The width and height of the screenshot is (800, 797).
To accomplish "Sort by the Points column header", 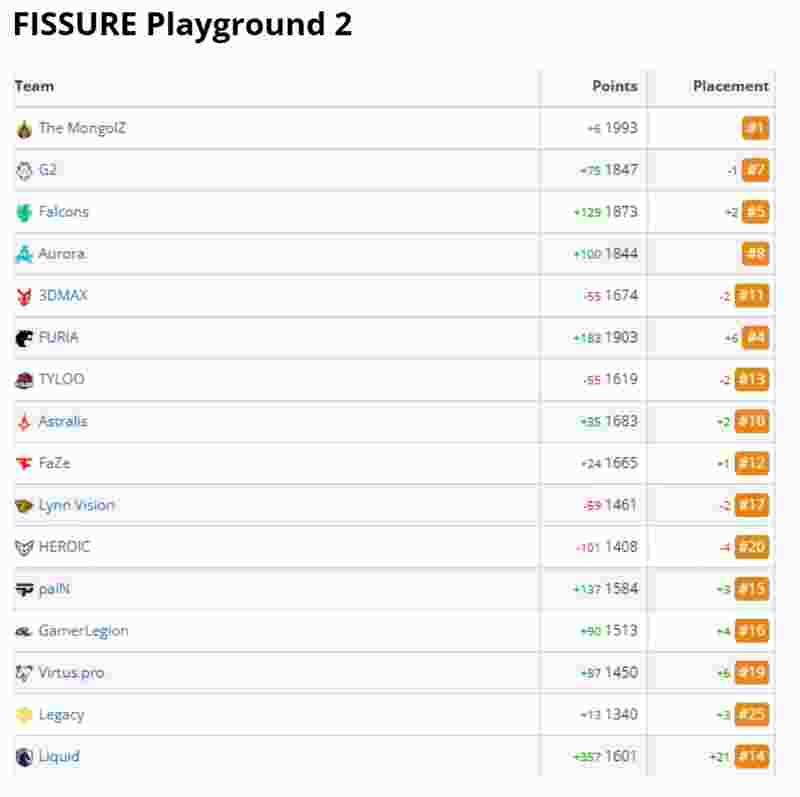I will click(x=615, y=86).
